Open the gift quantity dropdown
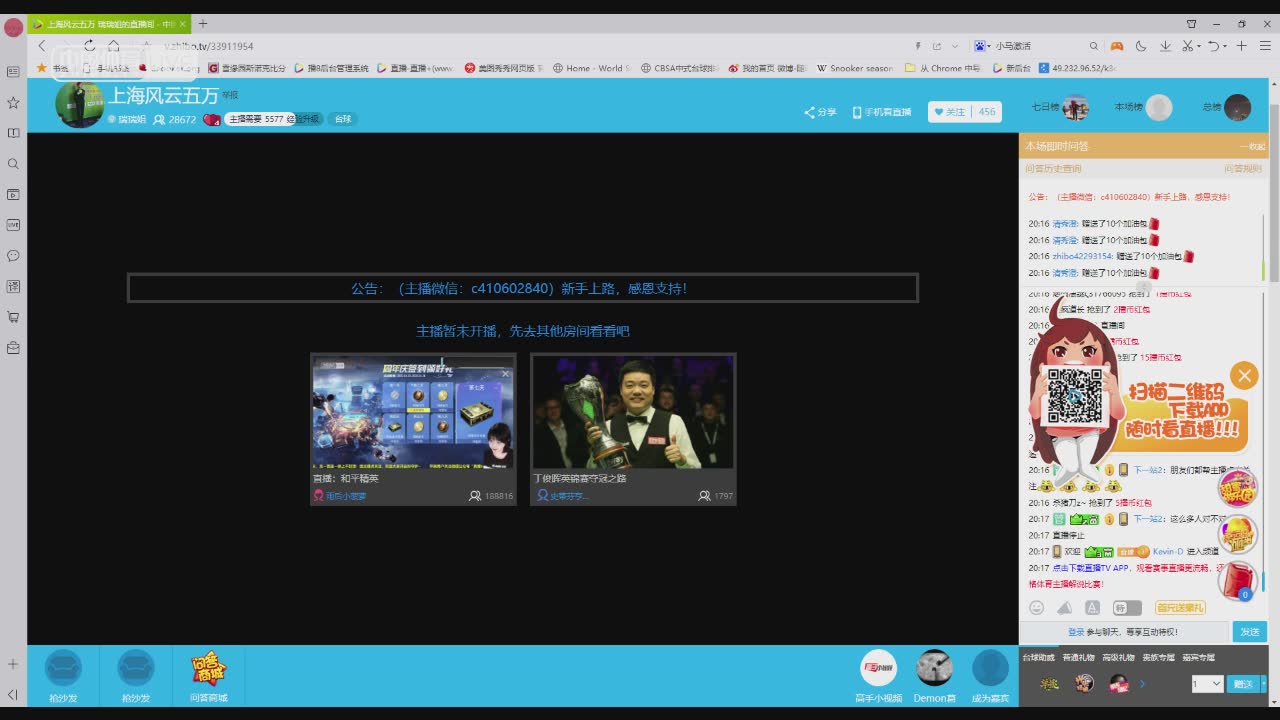The image size is (1280, 720). click(x=1207, y=684)
